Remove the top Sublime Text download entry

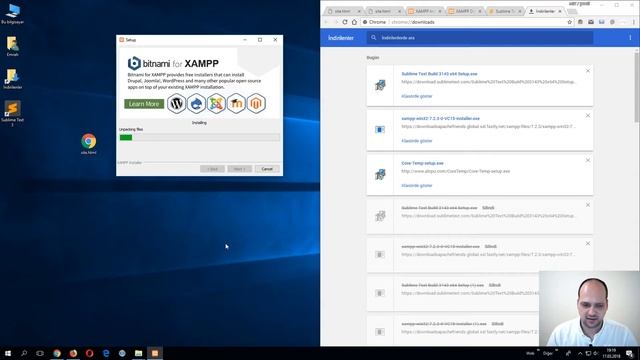pyautogui.click(x=588, y=71)
